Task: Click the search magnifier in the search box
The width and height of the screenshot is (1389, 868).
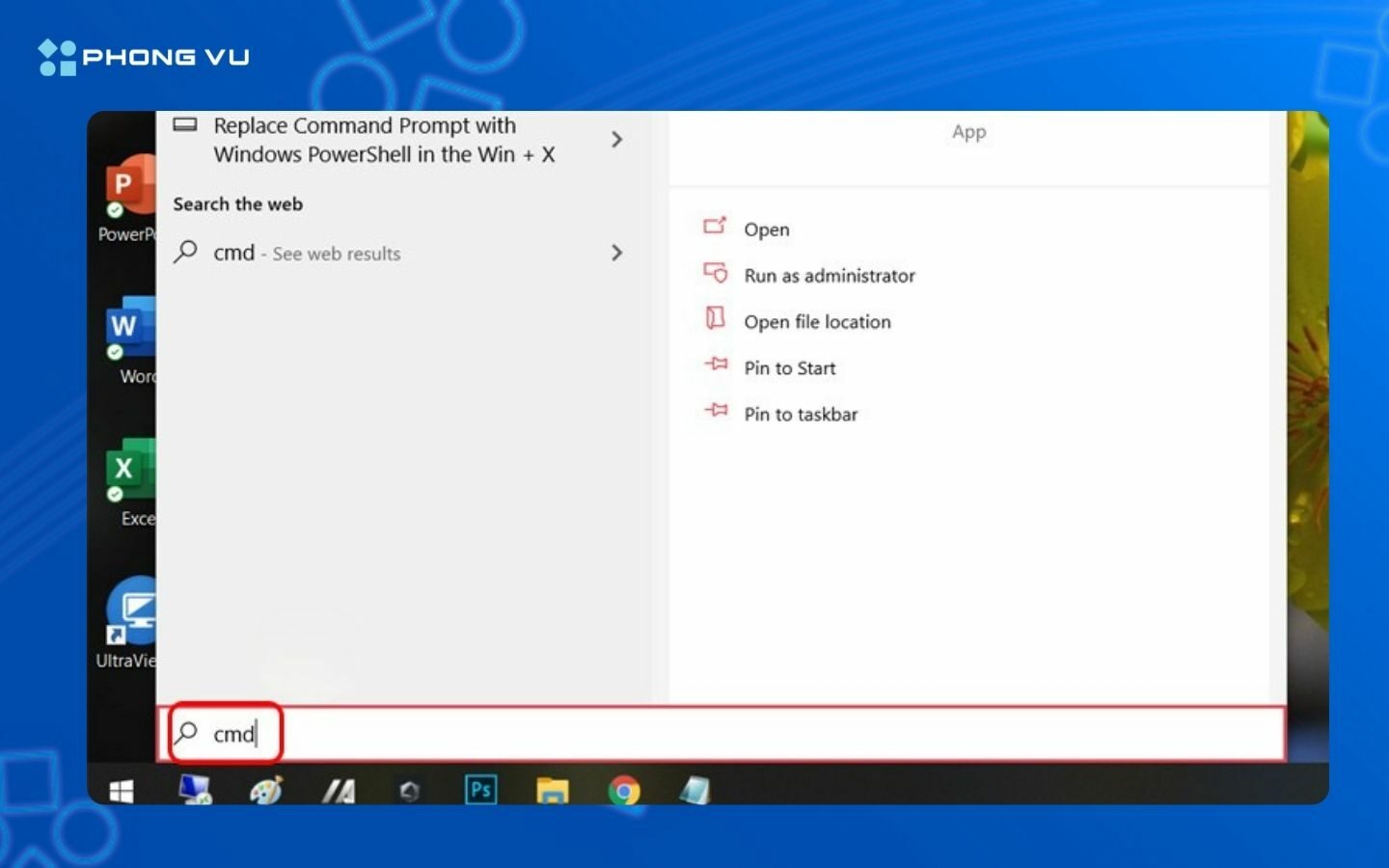Action: [186, 733]
